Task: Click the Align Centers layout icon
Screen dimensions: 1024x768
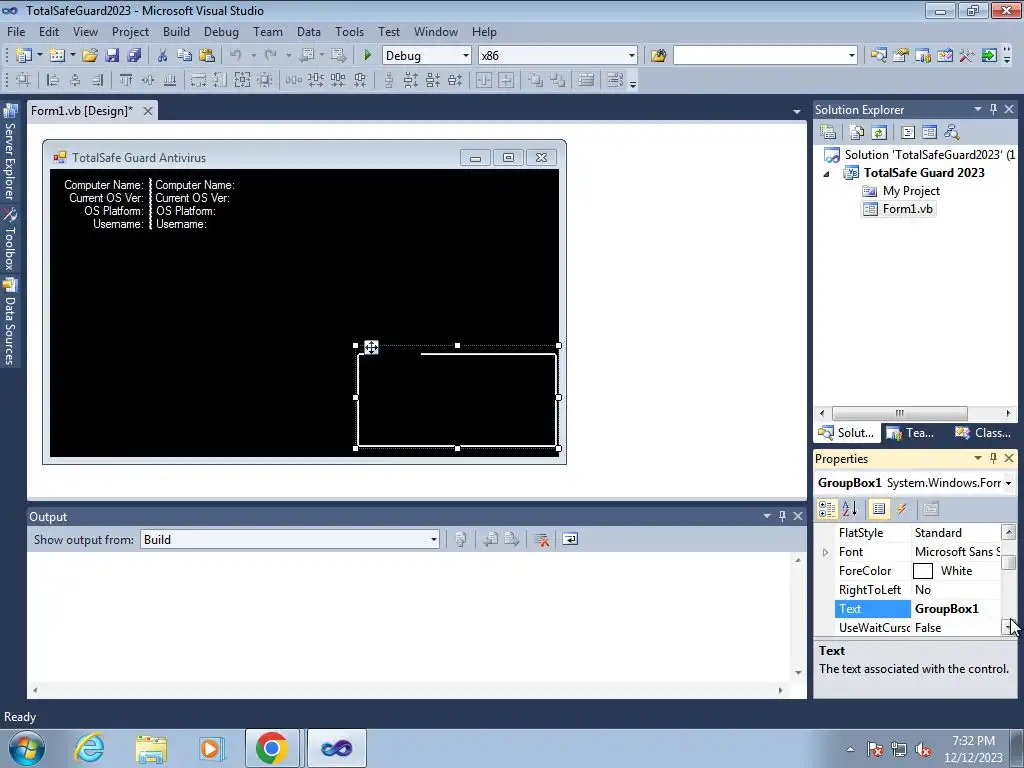Action: (75, 80)
